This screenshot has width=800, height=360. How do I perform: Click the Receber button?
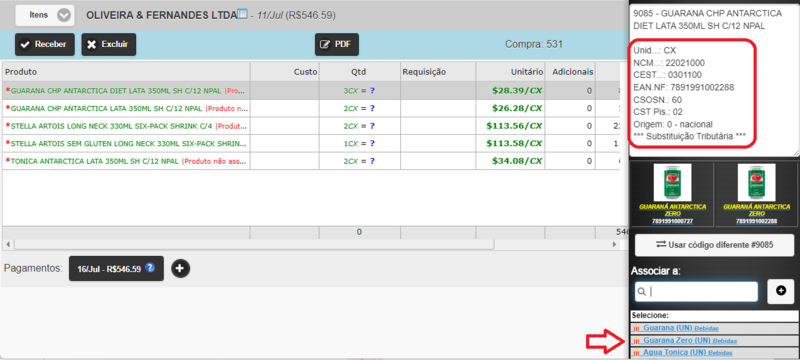click(45, 44)
